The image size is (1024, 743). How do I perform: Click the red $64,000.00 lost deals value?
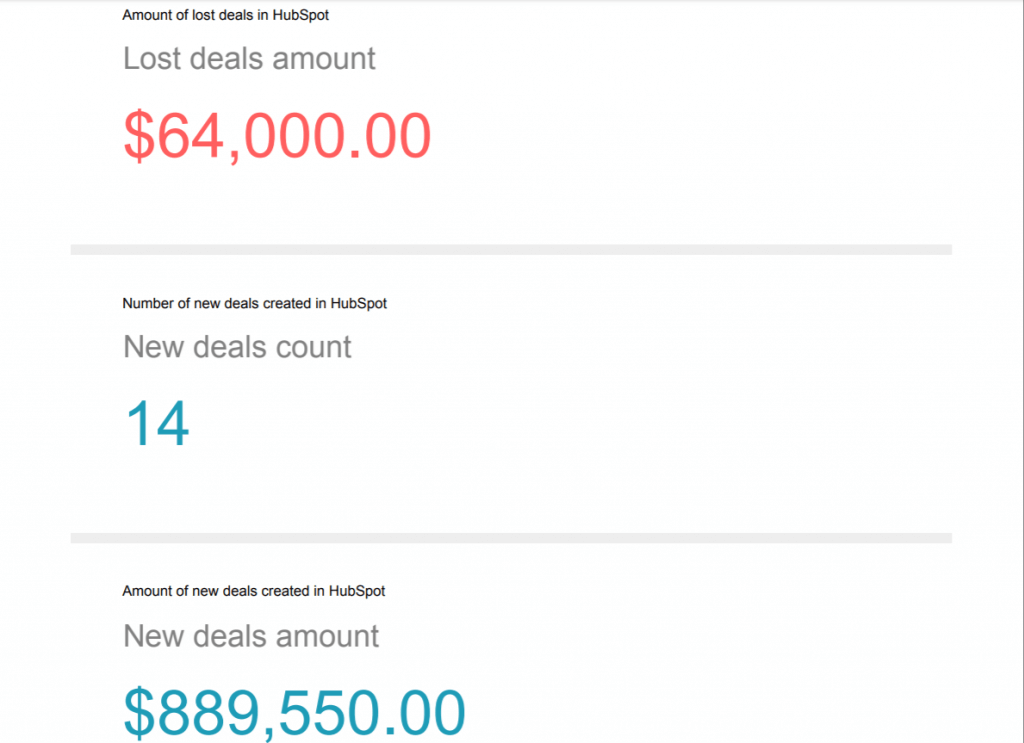pyautogui.click(x=277, y=136)
